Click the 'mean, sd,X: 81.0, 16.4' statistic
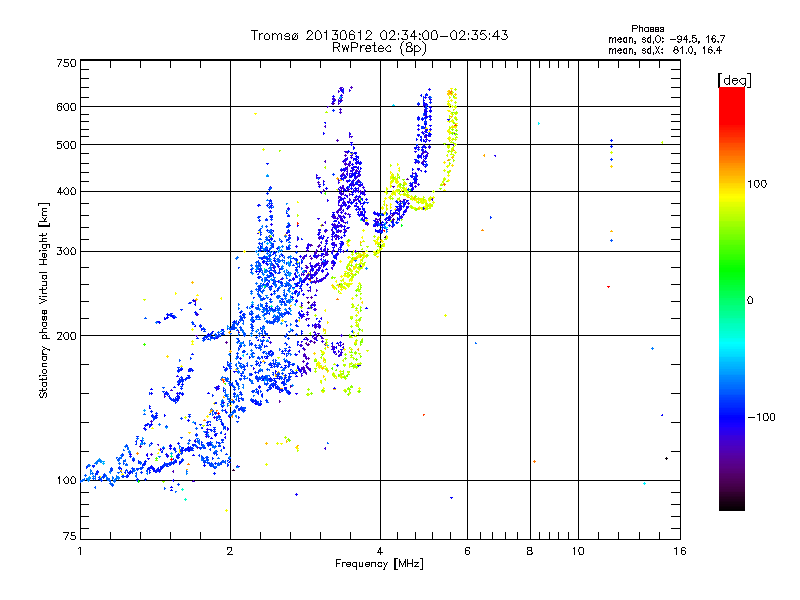This screenshot has height=600, width=800. coord(665,51)
